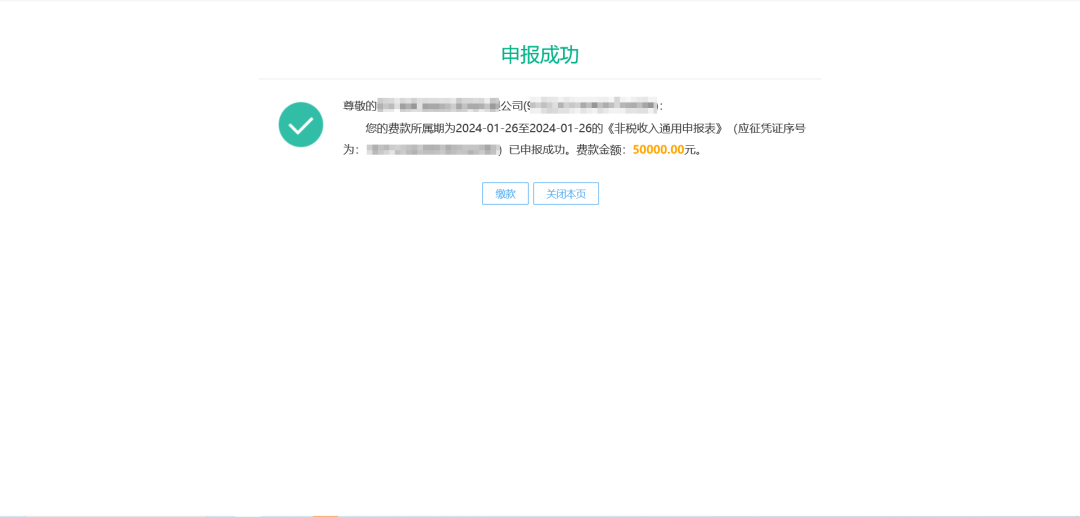Click the 《非税收入通用申报表》 form name text
Screen dimensions: 1080x517
click(663, 128)
